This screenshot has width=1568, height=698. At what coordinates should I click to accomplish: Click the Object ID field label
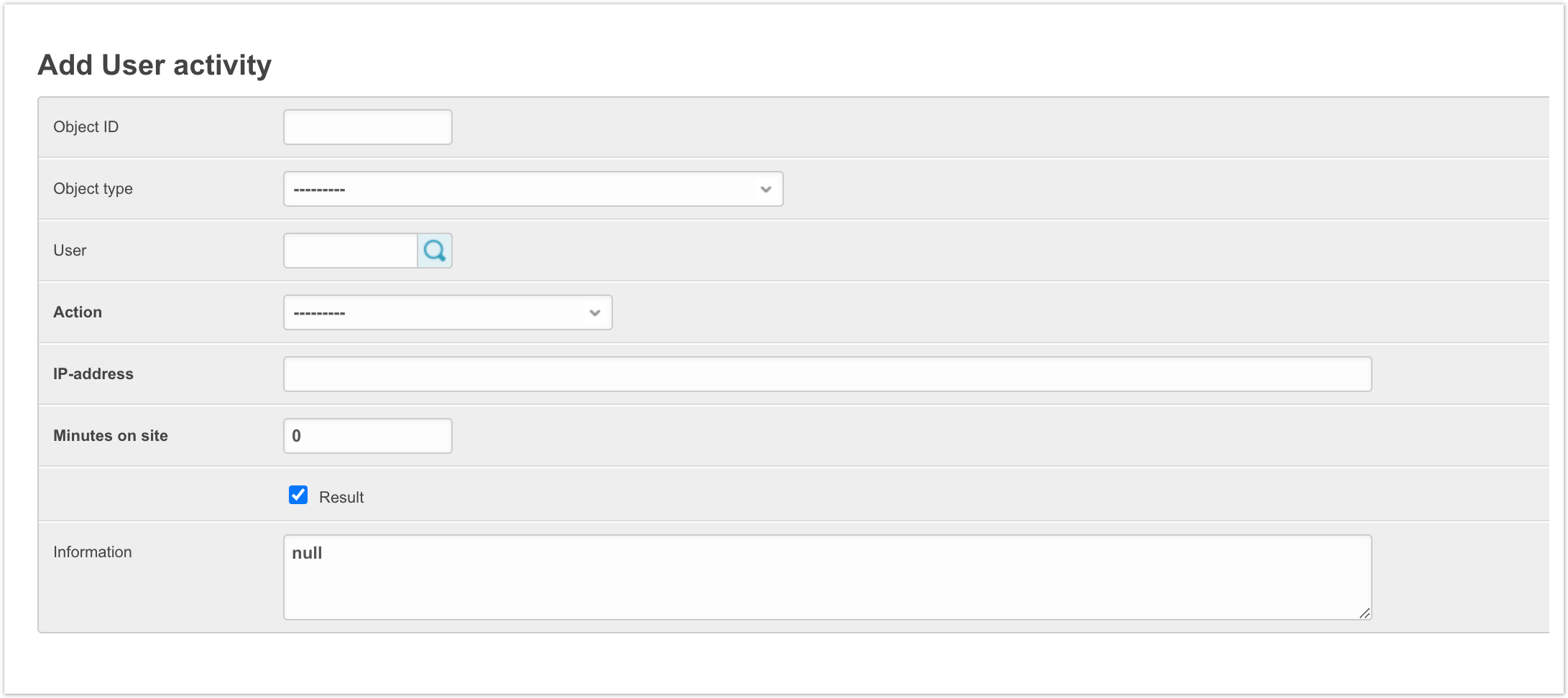(x=86, y=127)
